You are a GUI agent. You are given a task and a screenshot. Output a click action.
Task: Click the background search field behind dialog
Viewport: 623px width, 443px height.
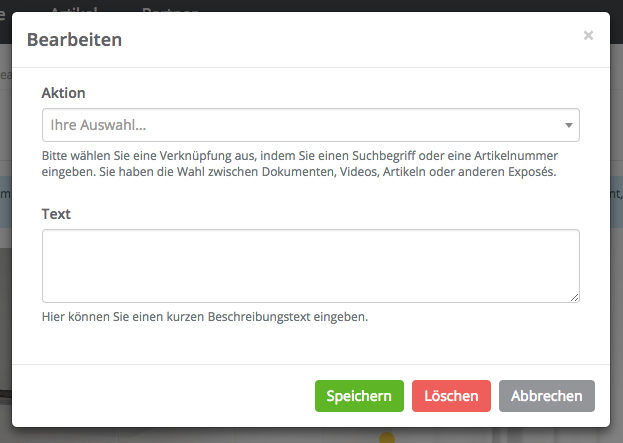coord(5,75)
